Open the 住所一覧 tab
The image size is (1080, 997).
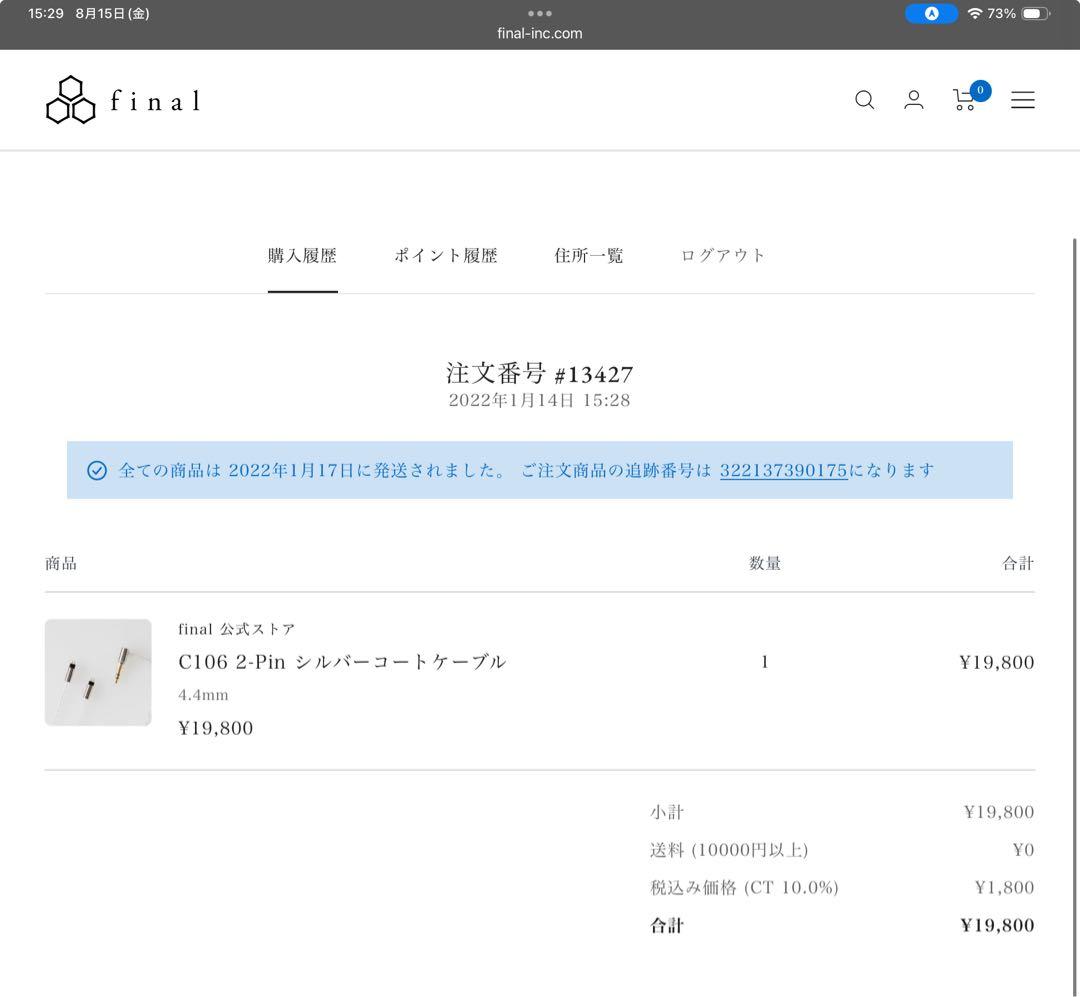pyautogui.click(x=589, y=255)
